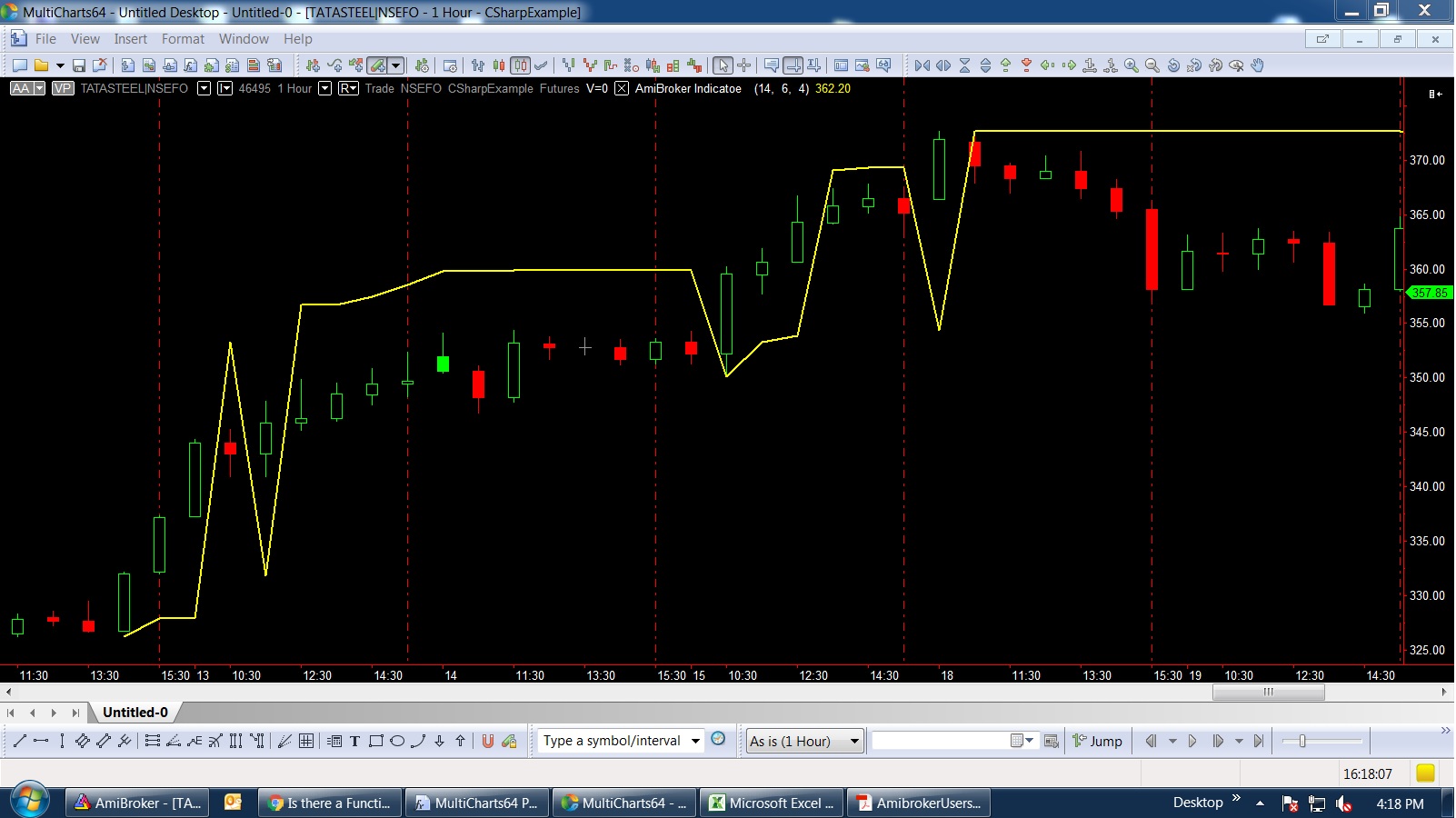Select the Rectangle drawing tool
1456x818 pixels.
(x=375, y=742)
